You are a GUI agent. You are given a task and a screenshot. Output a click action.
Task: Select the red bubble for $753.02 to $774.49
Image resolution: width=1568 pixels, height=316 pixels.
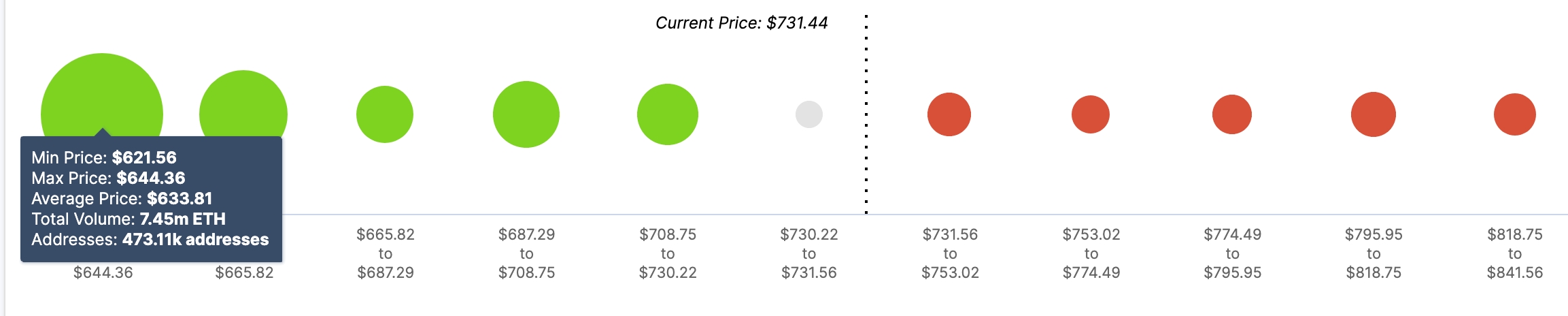1091,114
